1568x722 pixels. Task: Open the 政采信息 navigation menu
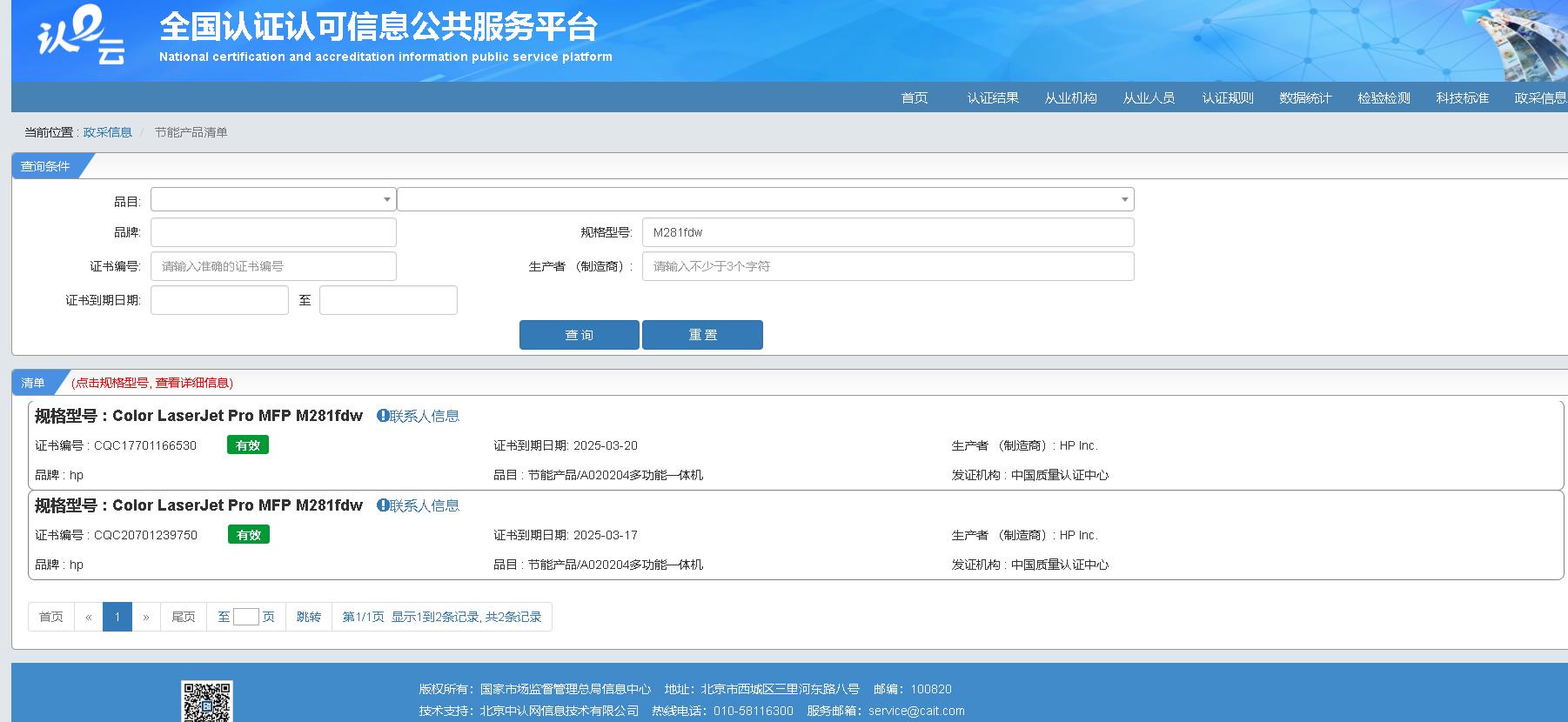tap(1540, 97)
